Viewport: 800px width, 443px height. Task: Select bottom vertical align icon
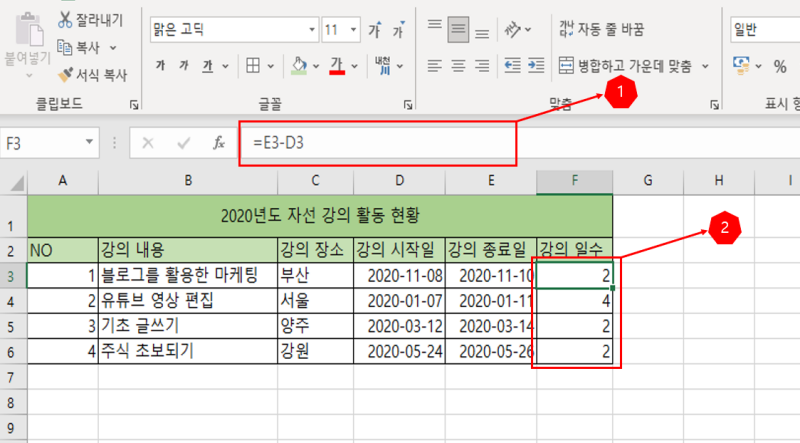(x=482, y=34)
